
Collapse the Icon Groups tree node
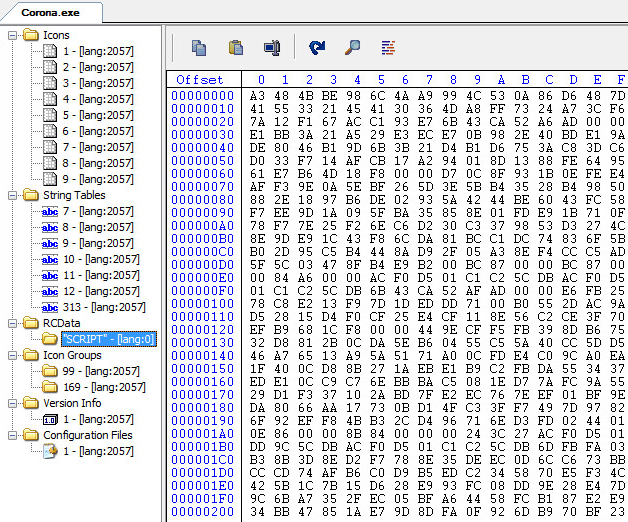pyautogui.click(x=13, y=355)
